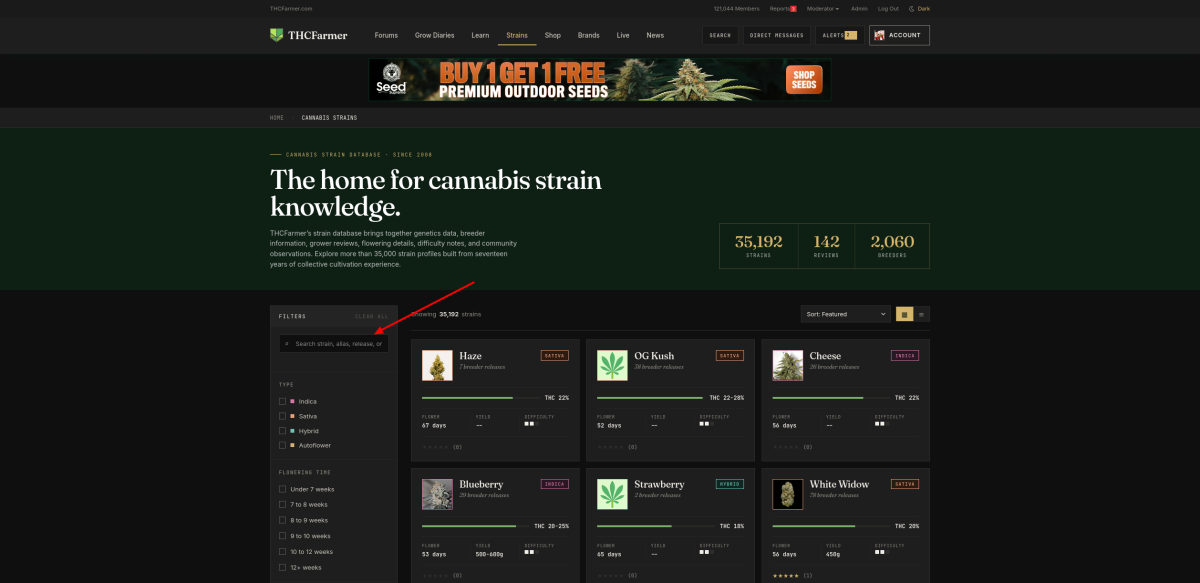The width and height of the screenshot is (1200, 583).
Task: Check the 9 to 10 weeks filter
Action: [x=282, y=536]
